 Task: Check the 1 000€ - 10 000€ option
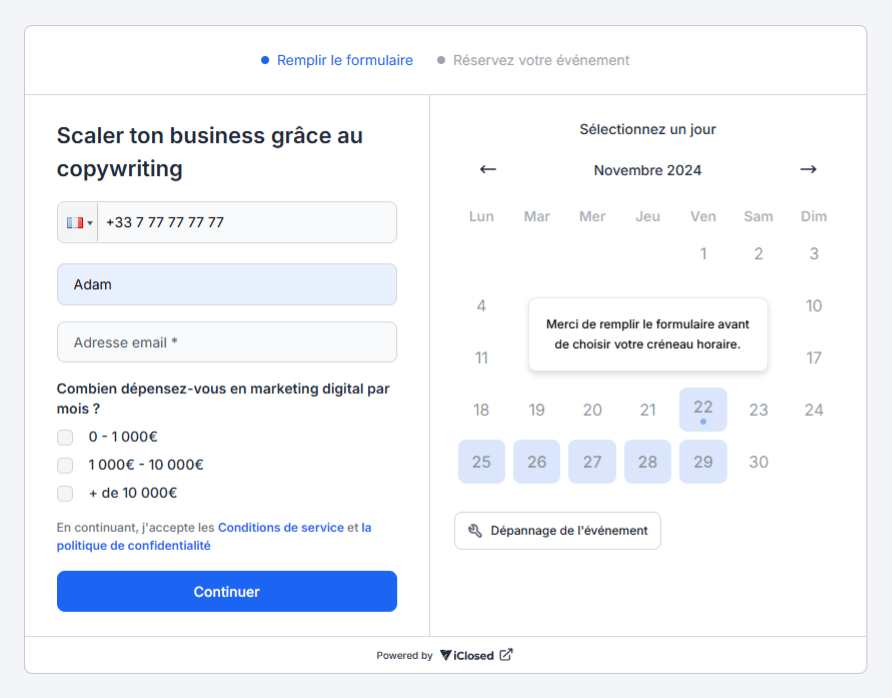(x=65, y=465)
